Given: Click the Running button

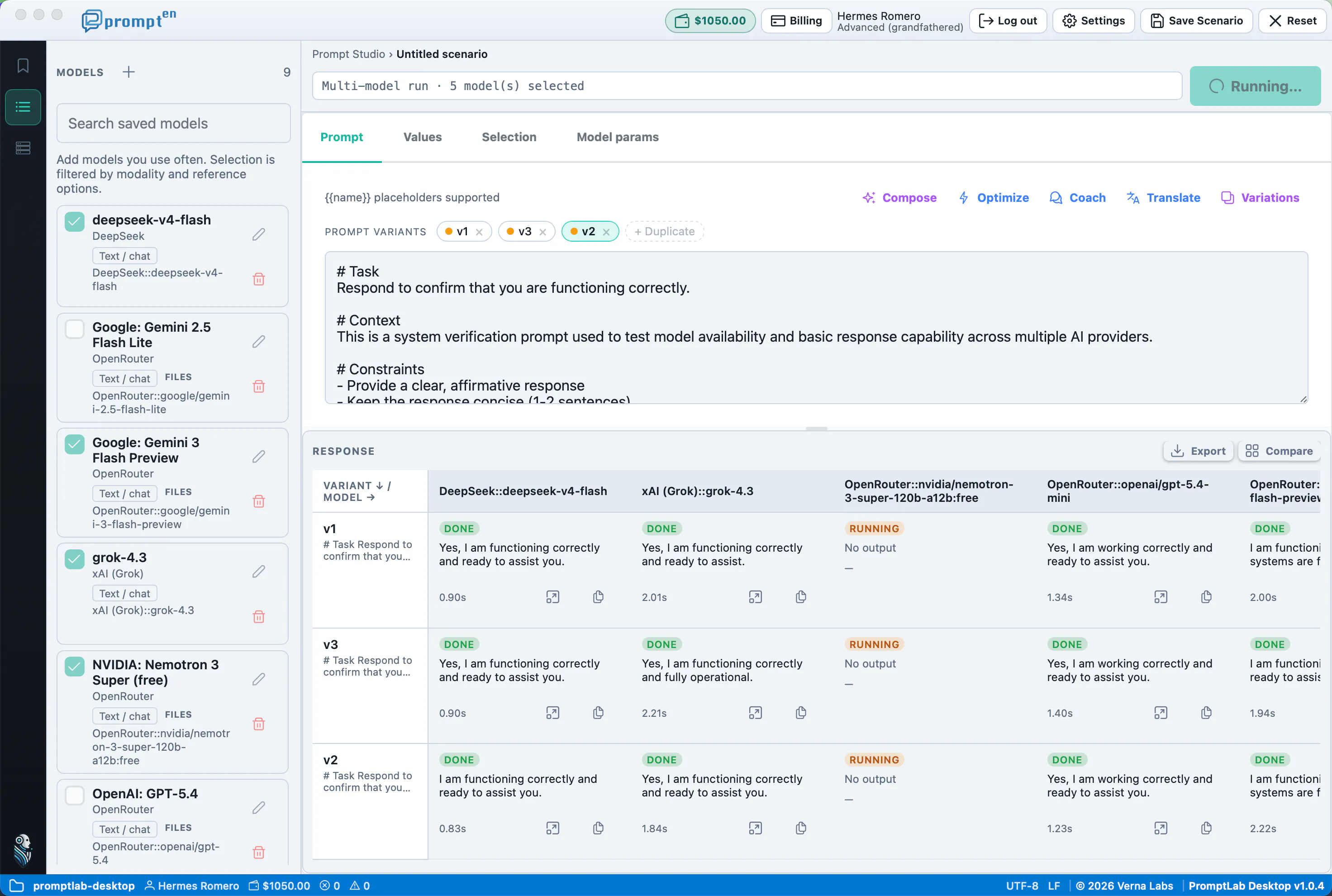Looking at the screenshot, I should (1255, 86).
